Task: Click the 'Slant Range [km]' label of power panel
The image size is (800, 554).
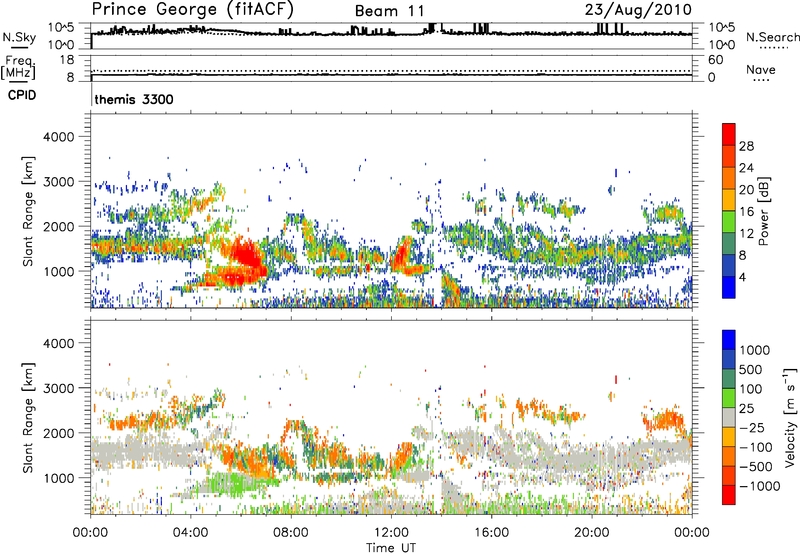Action: (28, 211)
